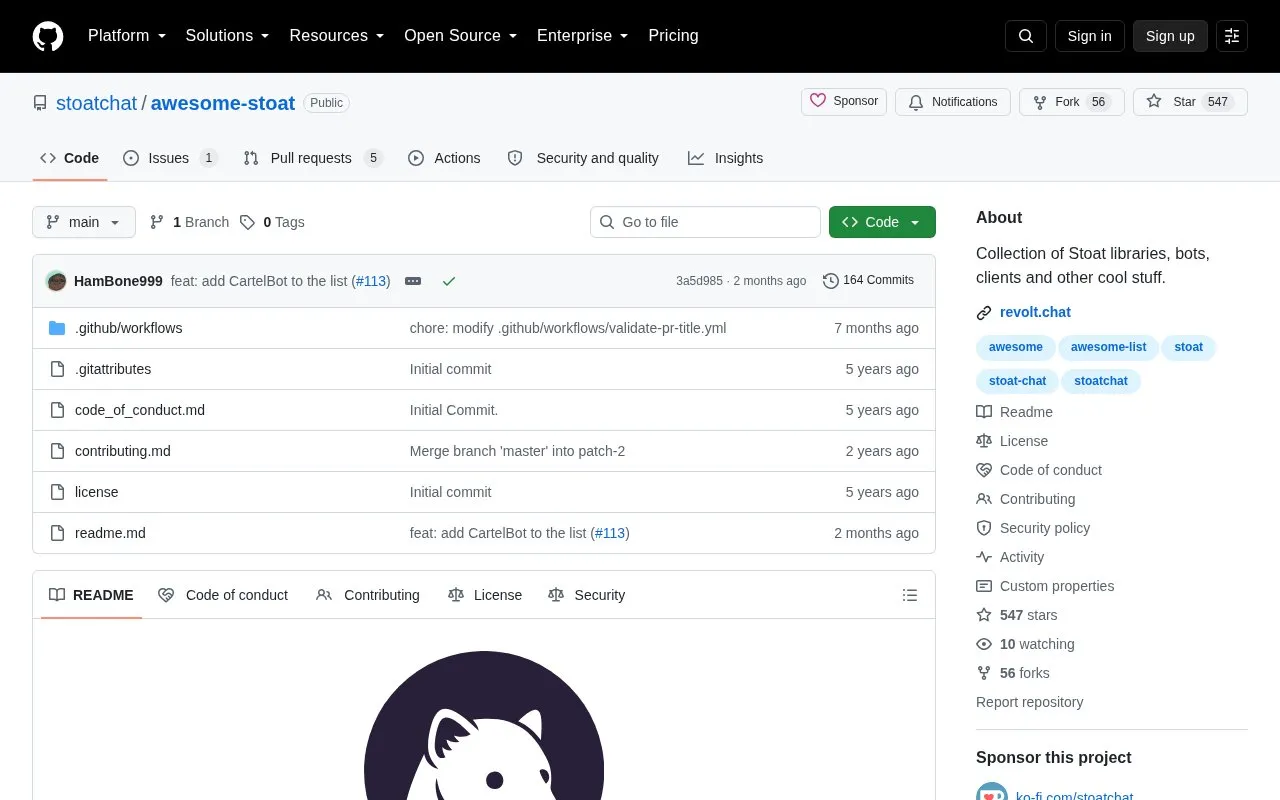The width and height of the screenshot is (1280, 800).
Task: Open the GitHub homepage logo
Action: [48, 36]
